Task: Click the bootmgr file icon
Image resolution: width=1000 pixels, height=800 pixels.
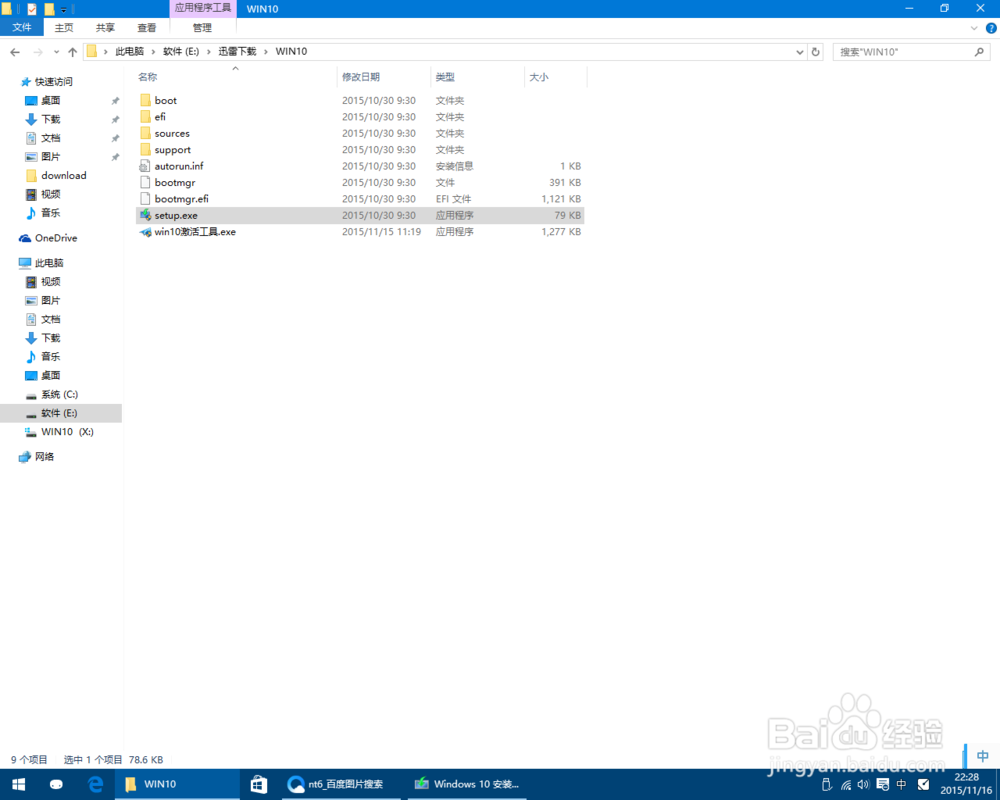Action: [145, 182]
